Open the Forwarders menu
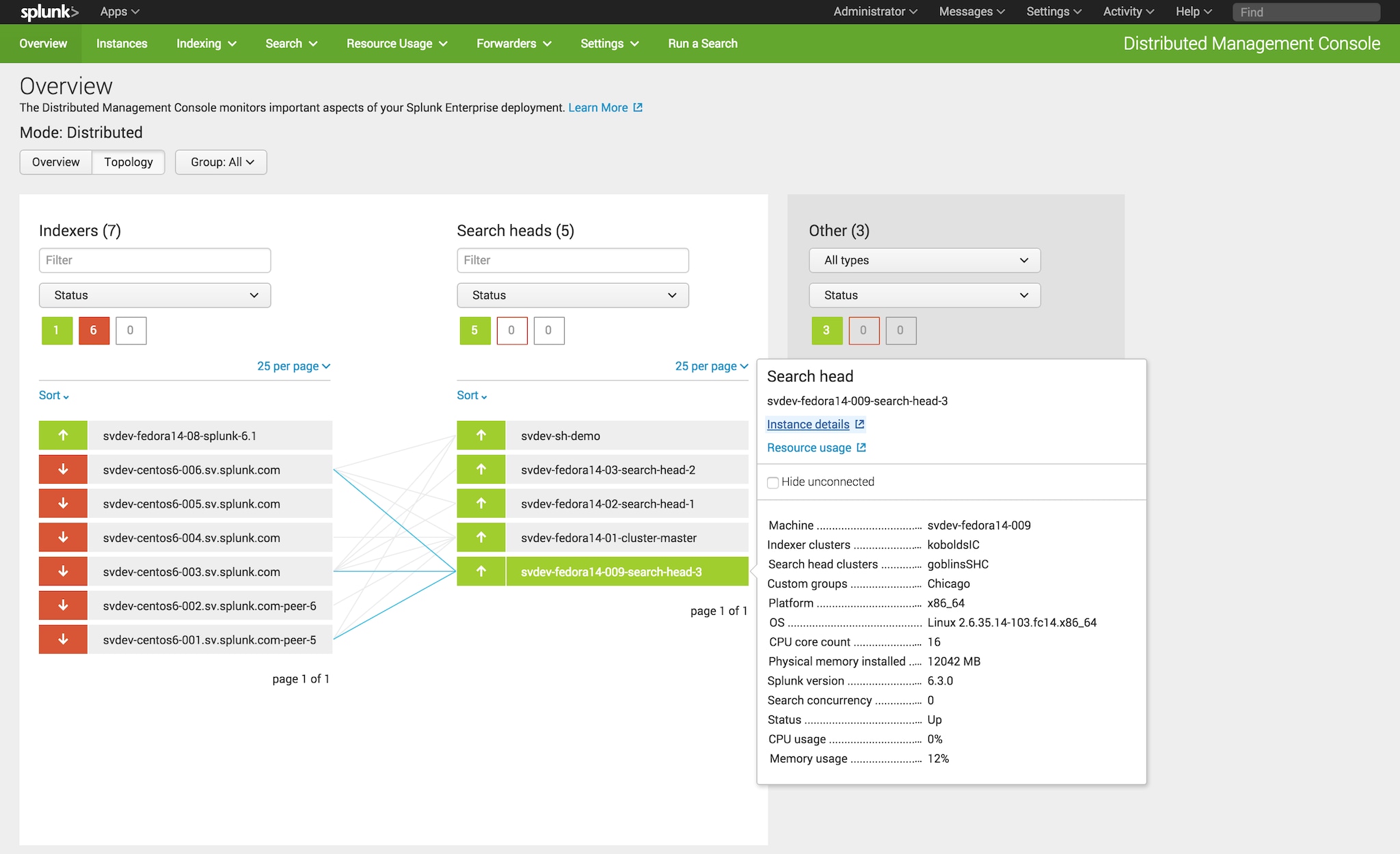Image resolution: width=1400 pixels, height=854 pixels. [513, 44]
